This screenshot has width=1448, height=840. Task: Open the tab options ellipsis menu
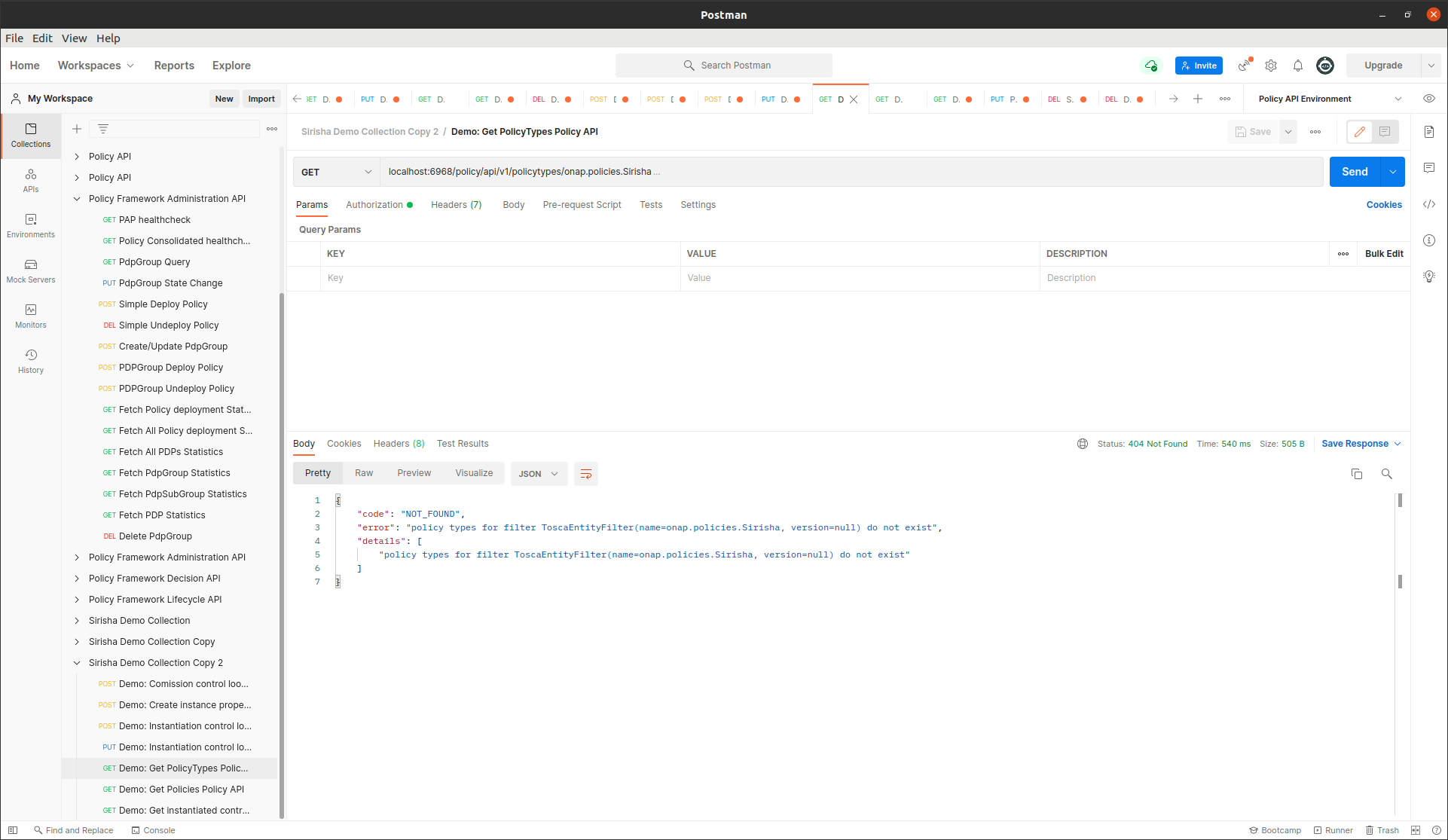point(1225,99)
